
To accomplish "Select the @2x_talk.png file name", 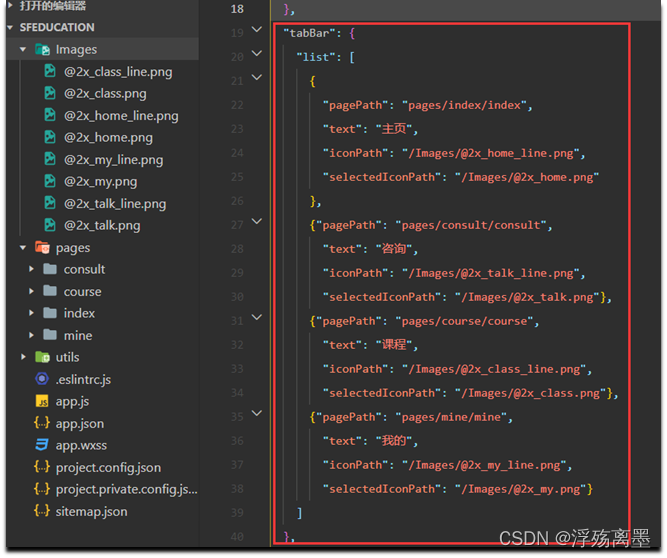I will click(102, 225).
